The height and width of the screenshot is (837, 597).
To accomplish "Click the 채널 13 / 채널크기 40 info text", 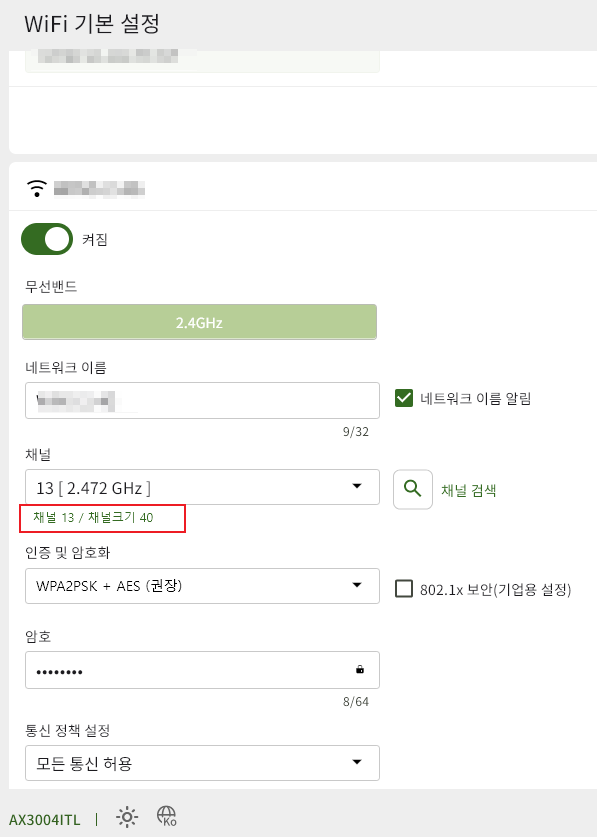I will [x=93, y=517].
